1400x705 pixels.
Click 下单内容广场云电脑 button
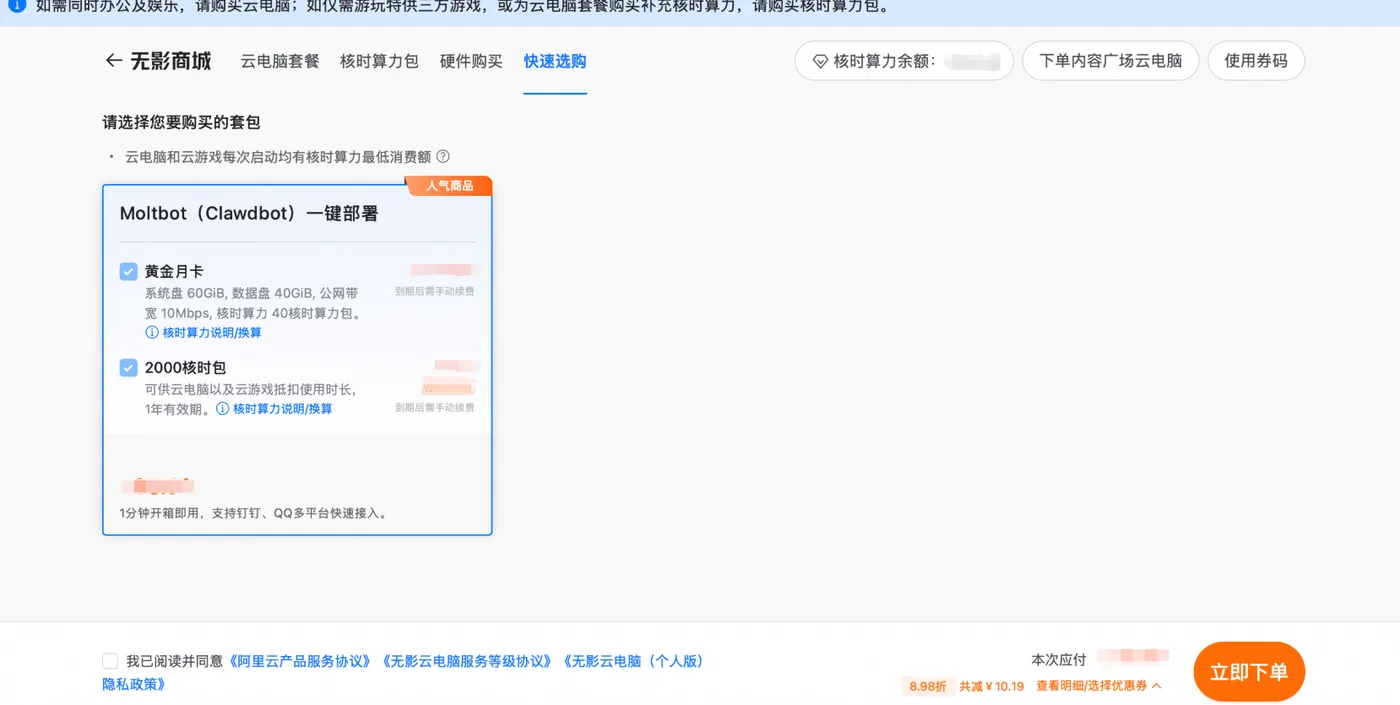(x=1110, y=61)
